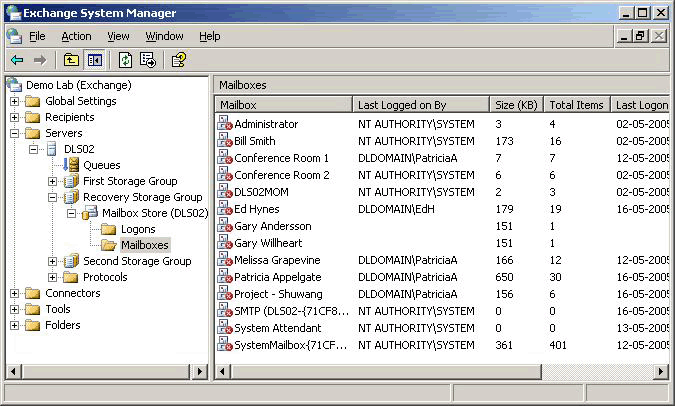Expand the Tools node
Screen dimensions: 675x406
point(14,309)
